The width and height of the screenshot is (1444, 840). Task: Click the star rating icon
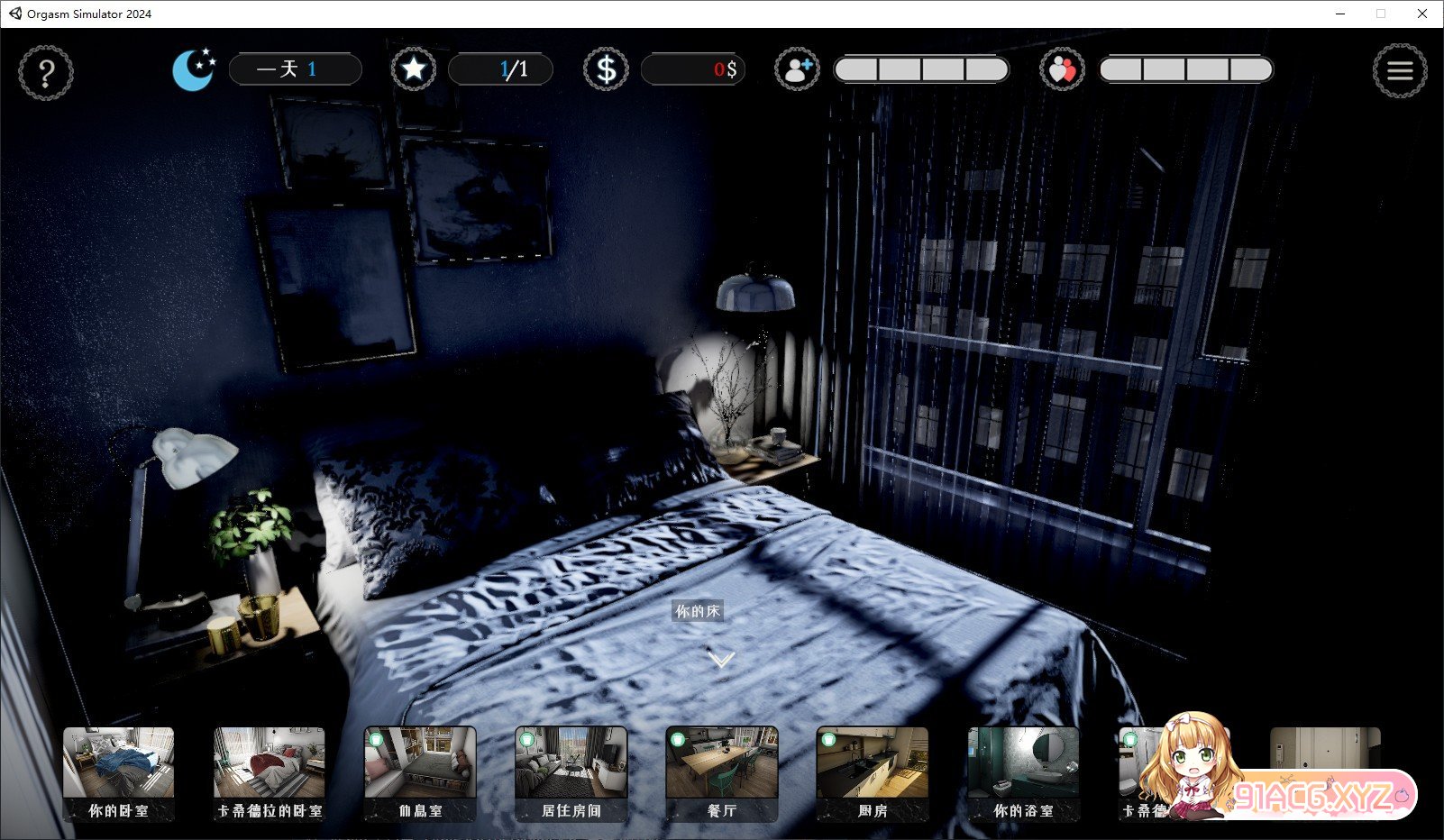click(413, 69)
